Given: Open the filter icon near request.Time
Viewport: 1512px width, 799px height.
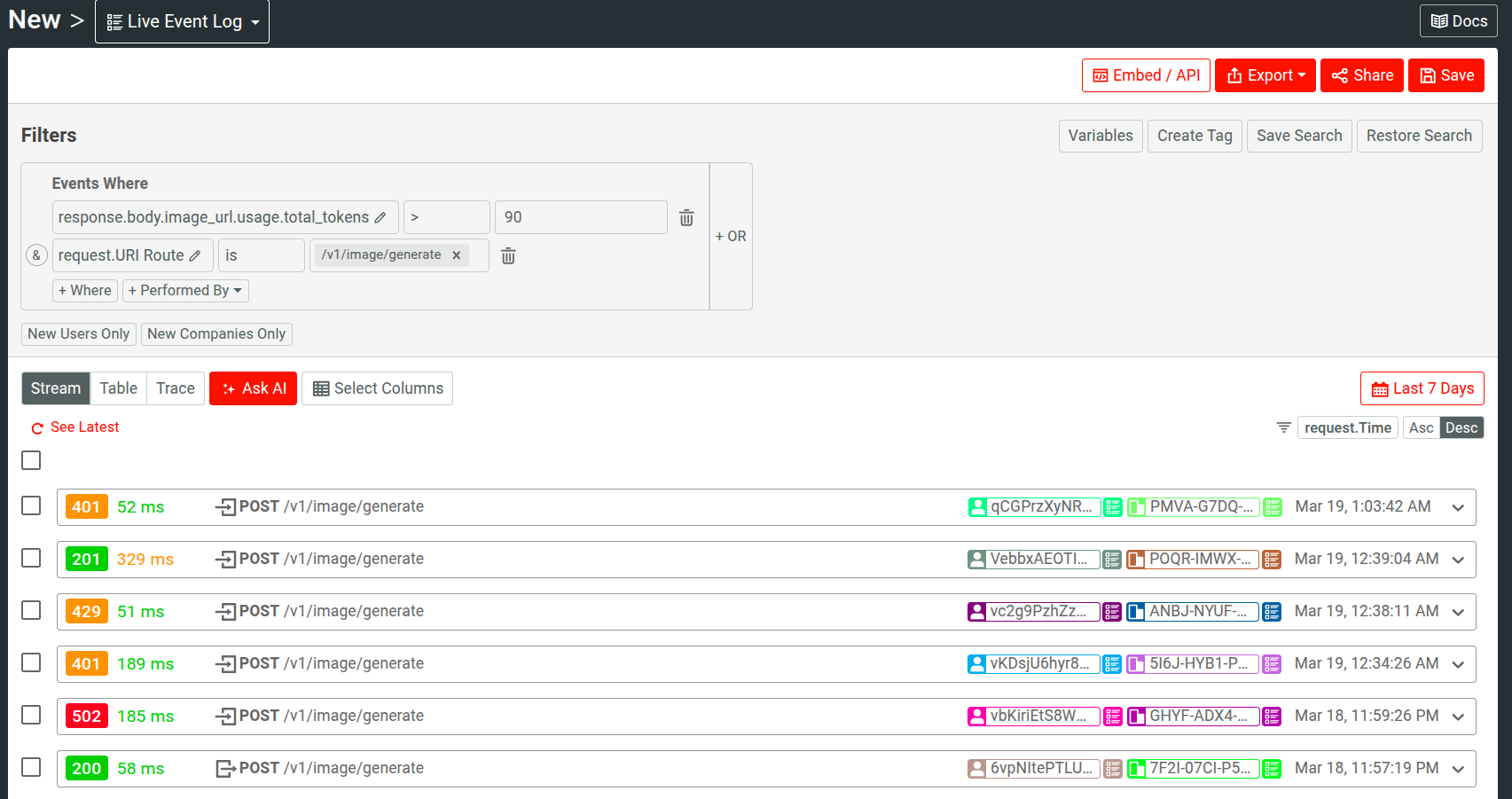Looking at the screenshot, I should (1283, 427).
